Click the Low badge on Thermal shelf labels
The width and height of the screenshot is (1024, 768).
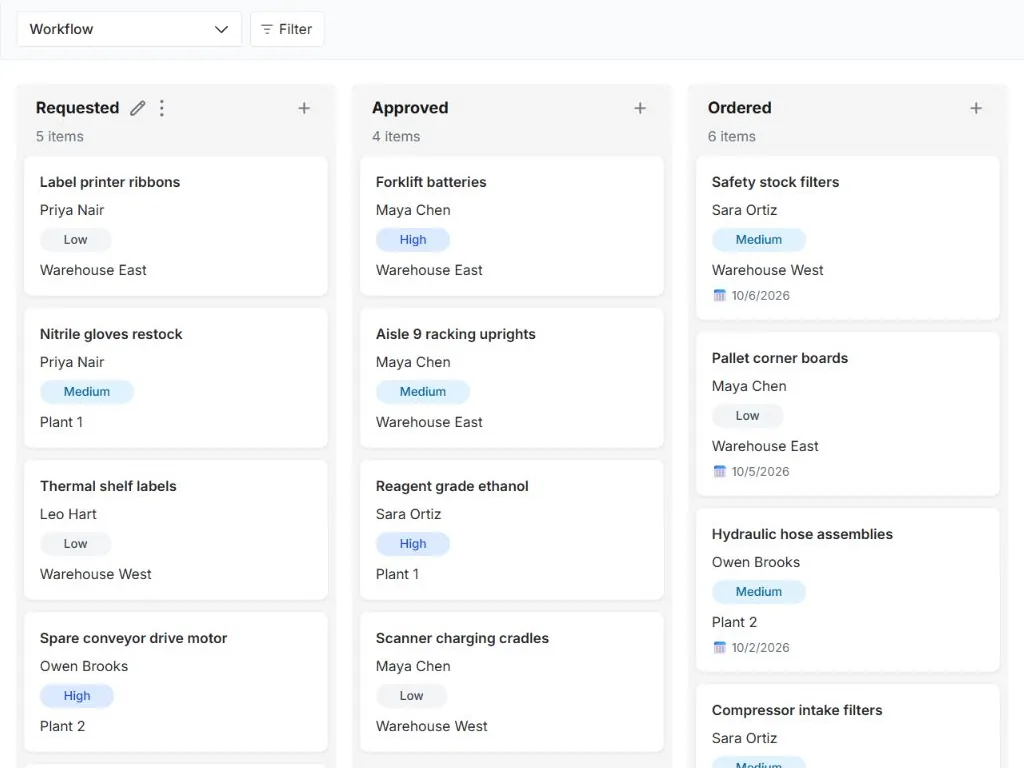click(75, 544)
